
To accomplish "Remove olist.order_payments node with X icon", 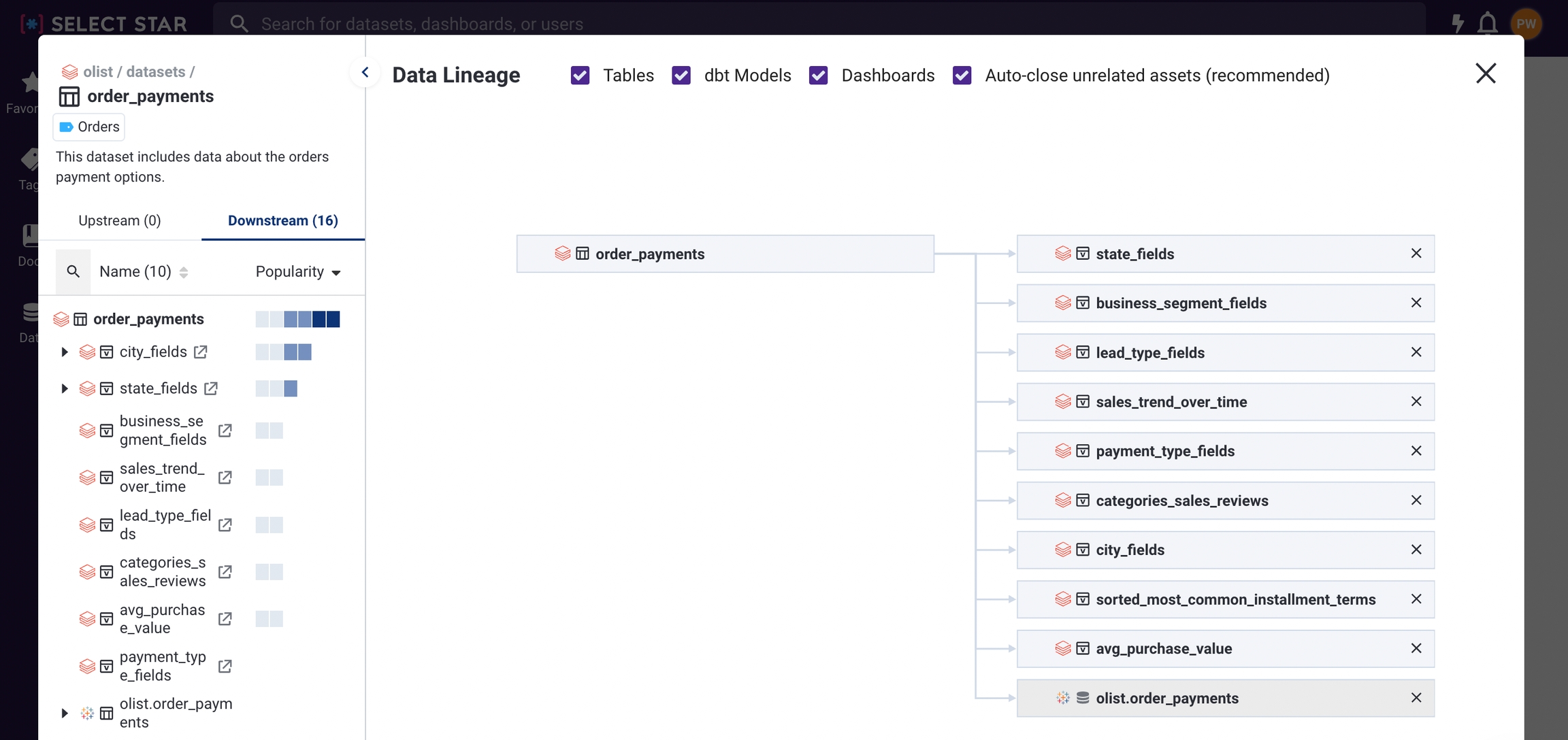I will (1416, 698).
